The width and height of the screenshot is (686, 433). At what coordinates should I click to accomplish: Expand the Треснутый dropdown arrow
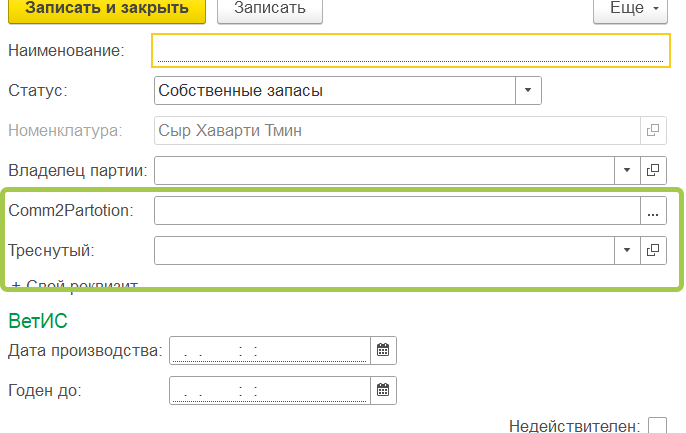click(627, 250)
